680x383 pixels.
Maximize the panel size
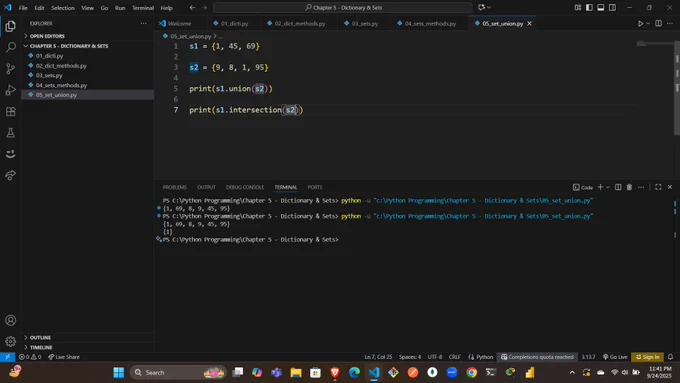[658, 187]
